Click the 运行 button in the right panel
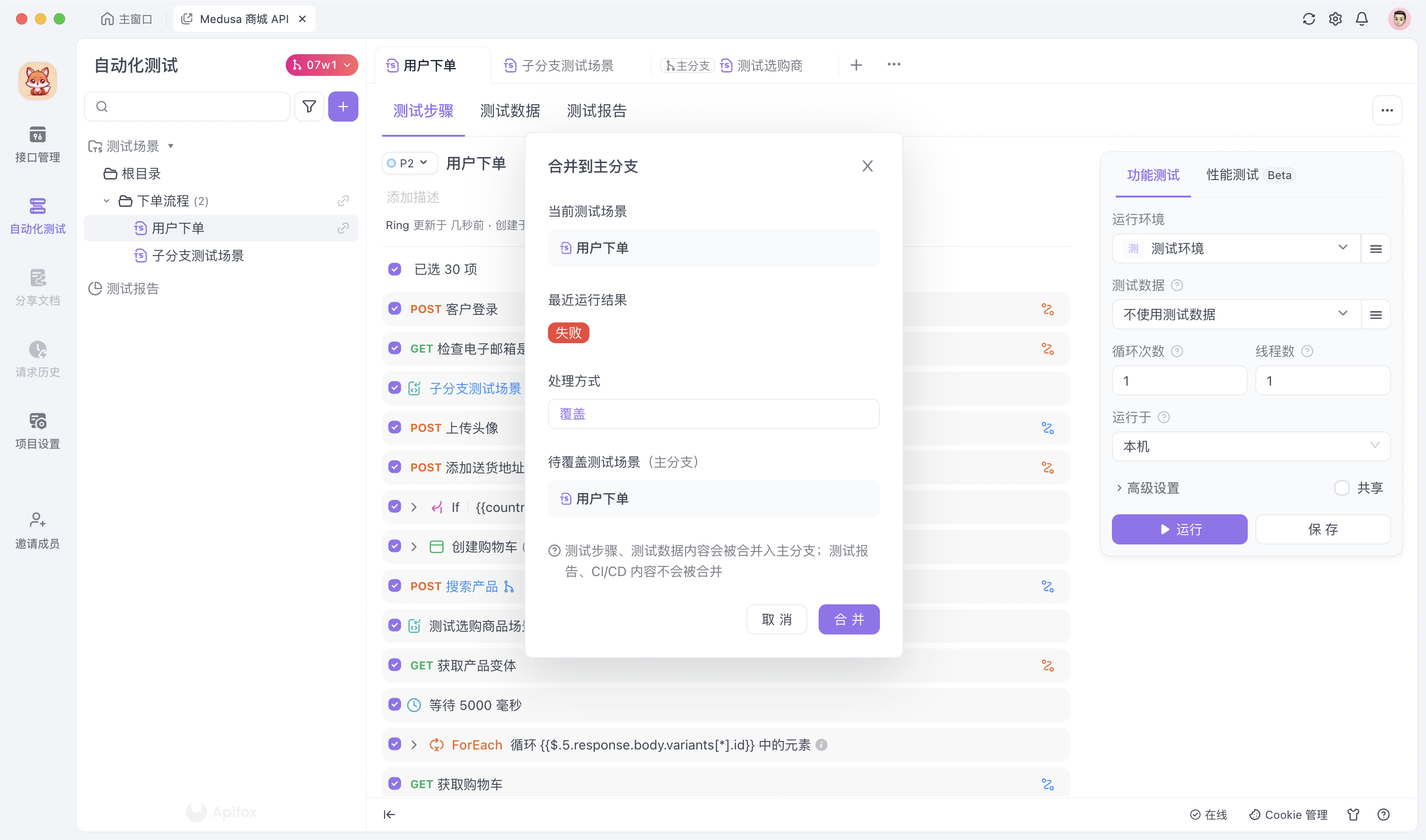Screen dimensions: 1426x840 (x=1179, y=529)
